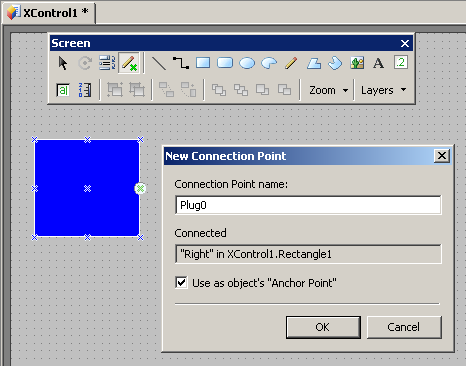
Task: Click into the Connection Point name field
Action: click(x=308, y=205)
